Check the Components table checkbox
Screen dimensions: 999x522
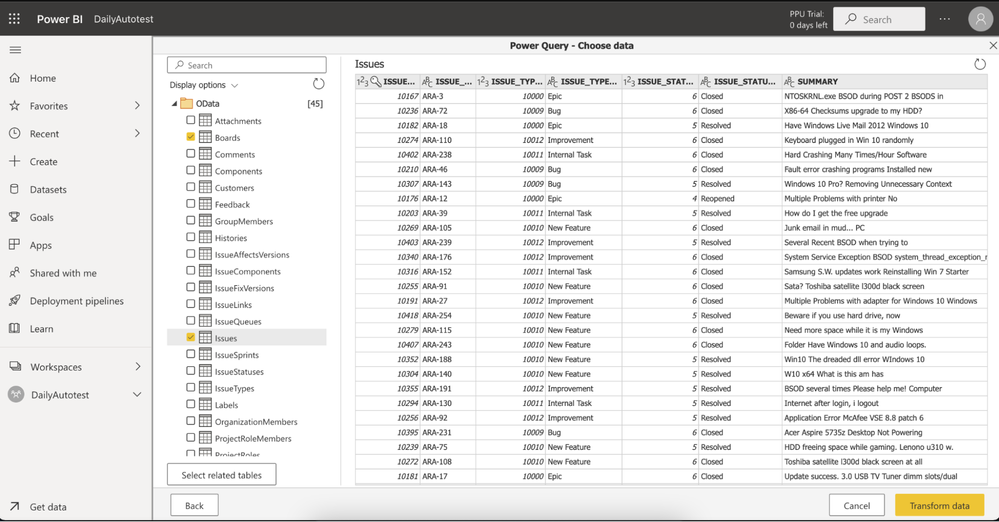190,170
